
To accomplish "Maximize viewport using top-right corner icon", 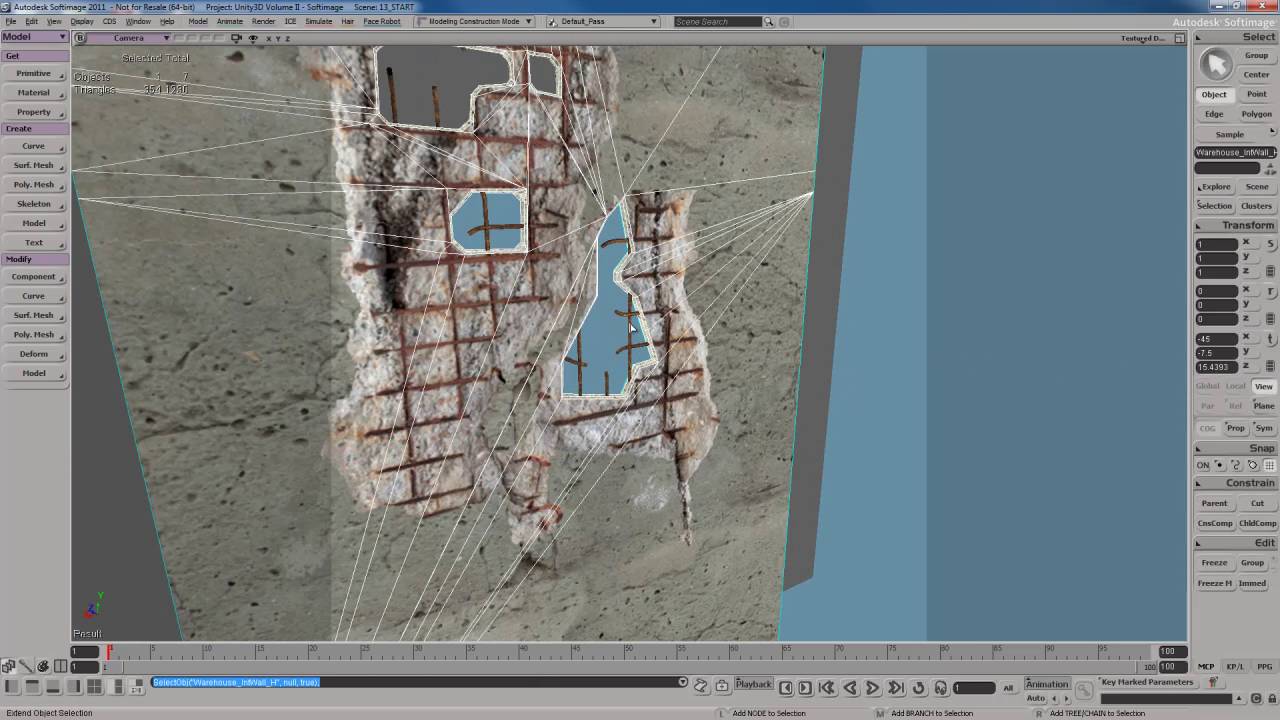I will [x=1179, y=38].
